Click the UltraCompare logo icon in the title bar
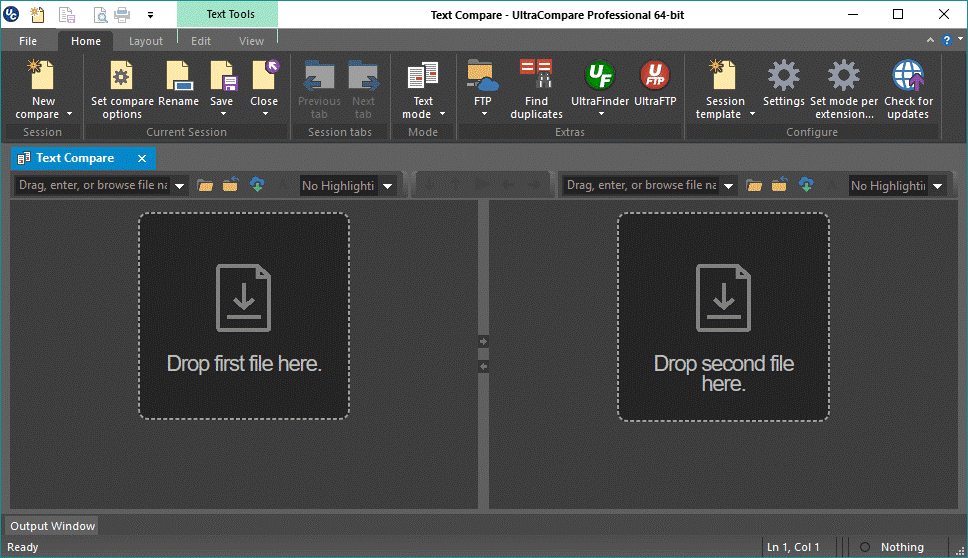Viewport: 968px width, 558px height. click(11, 14)
